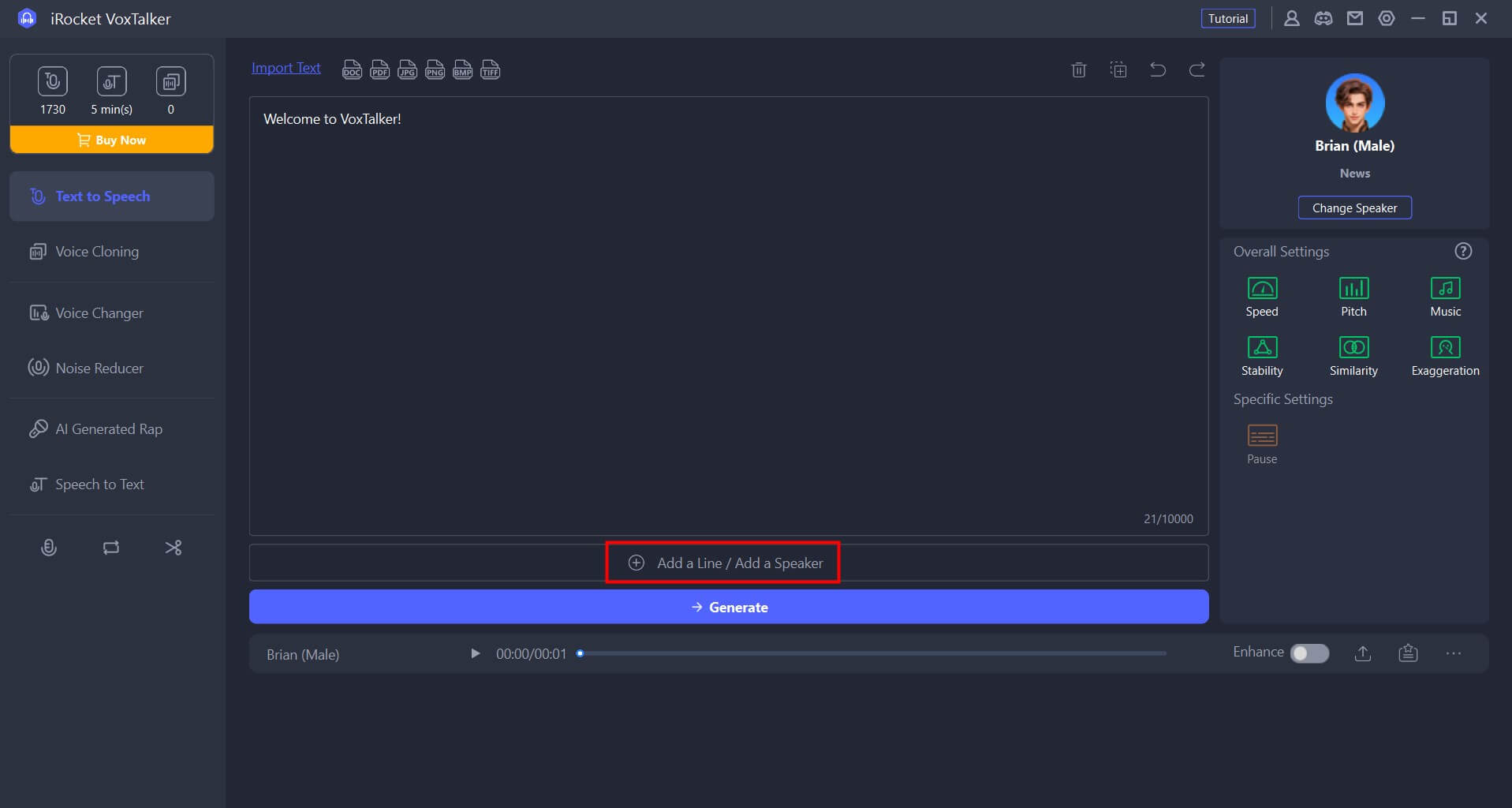The width and height of the screenshot is (1512, 808).
Task: Click the 'News' speaker style label
Action: point(1354,173)
